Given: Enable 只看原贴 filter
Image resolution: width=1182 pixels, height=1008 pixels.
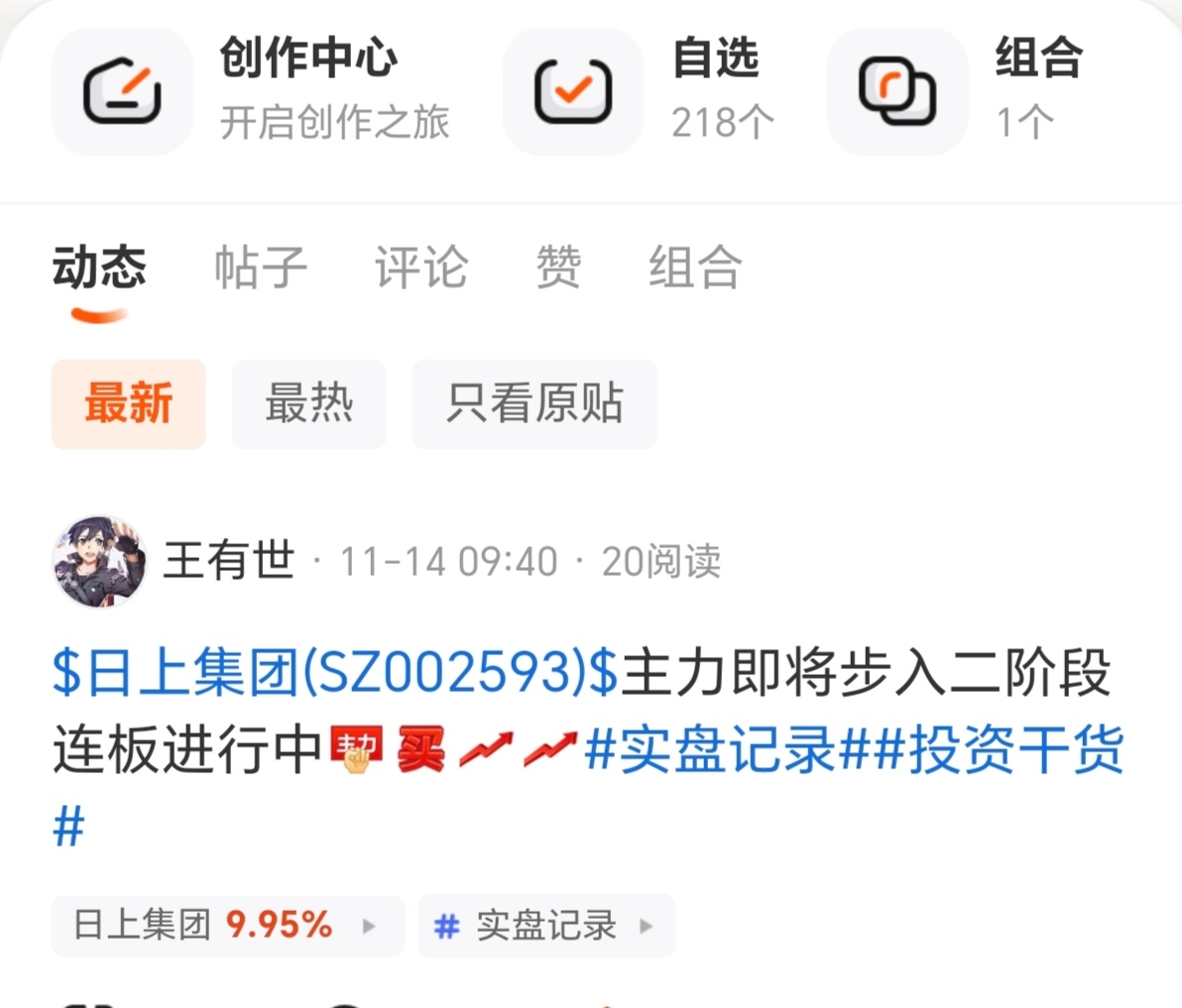Looking at the screenshot, I should [534, 403].
